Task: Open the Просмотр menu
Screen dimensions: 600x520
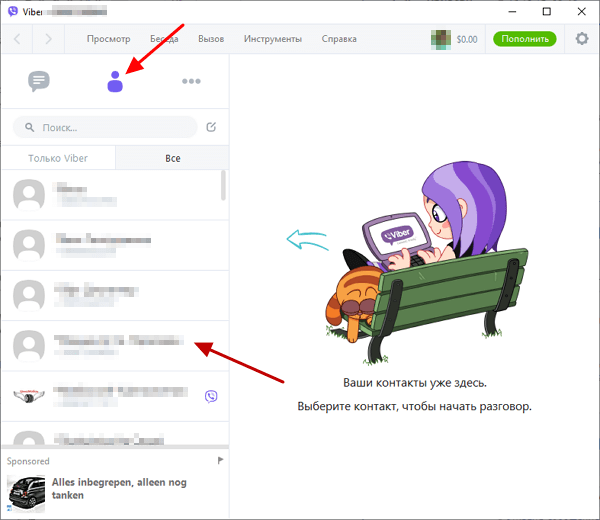Action: pos(108,39)
